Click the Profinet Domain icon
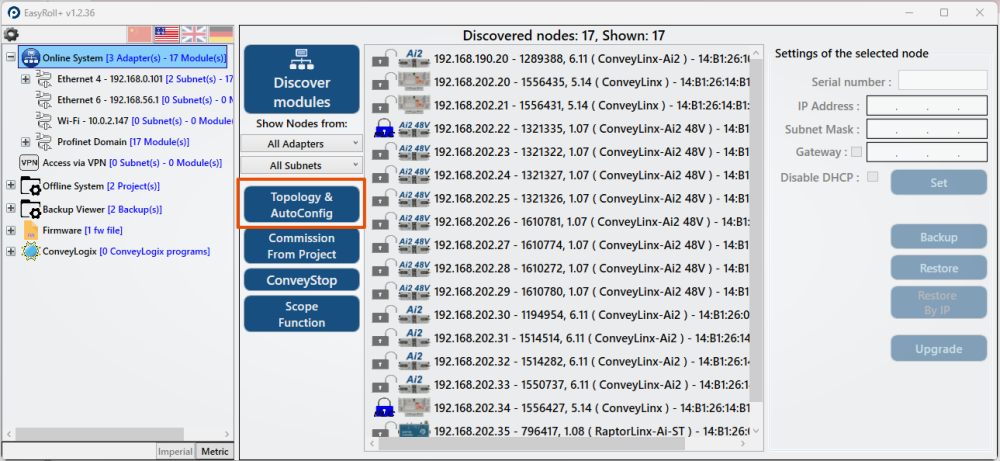The image size is (1000, 461). coord(43,141)
